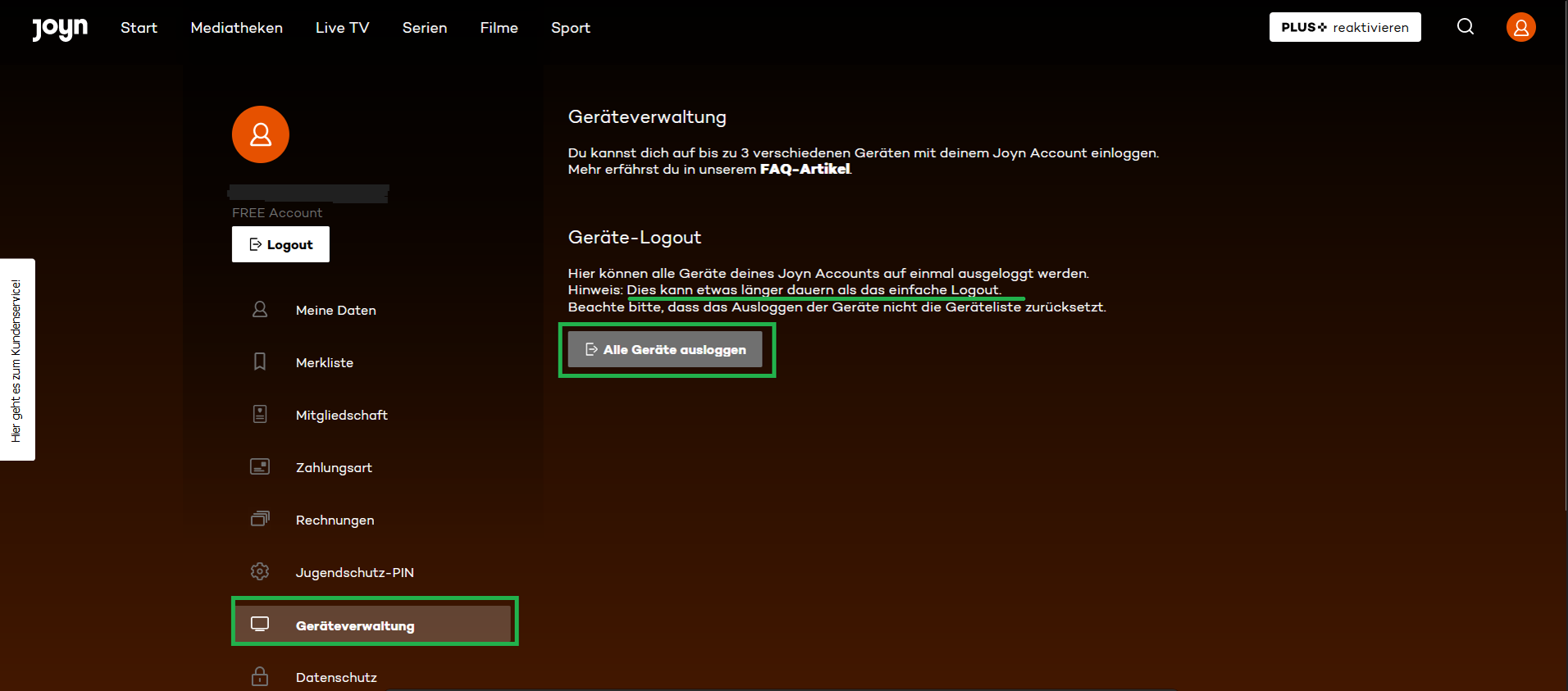This screenshot has height=691, width=1568.
Task: Open the orange profile avatar in header
Action: 1521,27
